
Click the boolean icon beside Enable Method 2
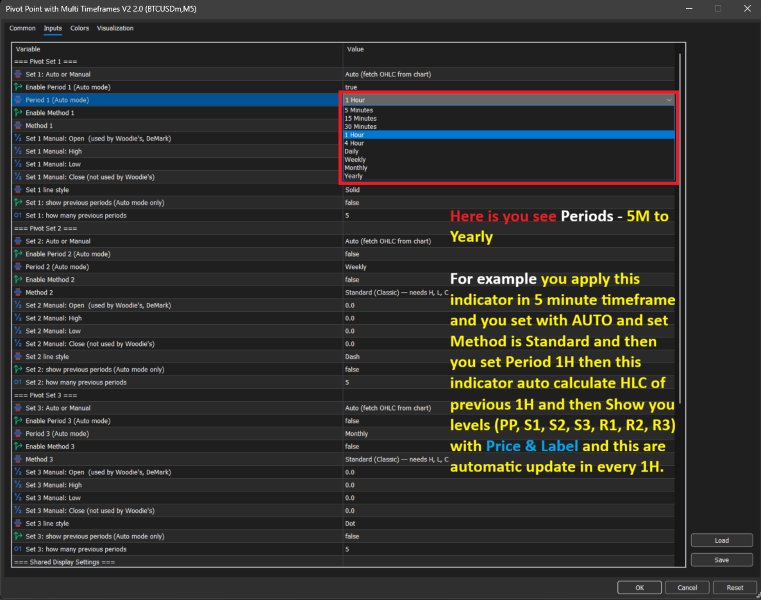tap(18, 280)
